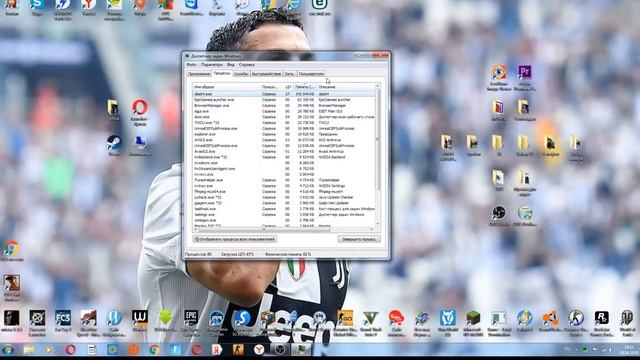This screenshot has width=640, height=360.
Task: Open the Вид menu in Task Manager
Action: 231,65
